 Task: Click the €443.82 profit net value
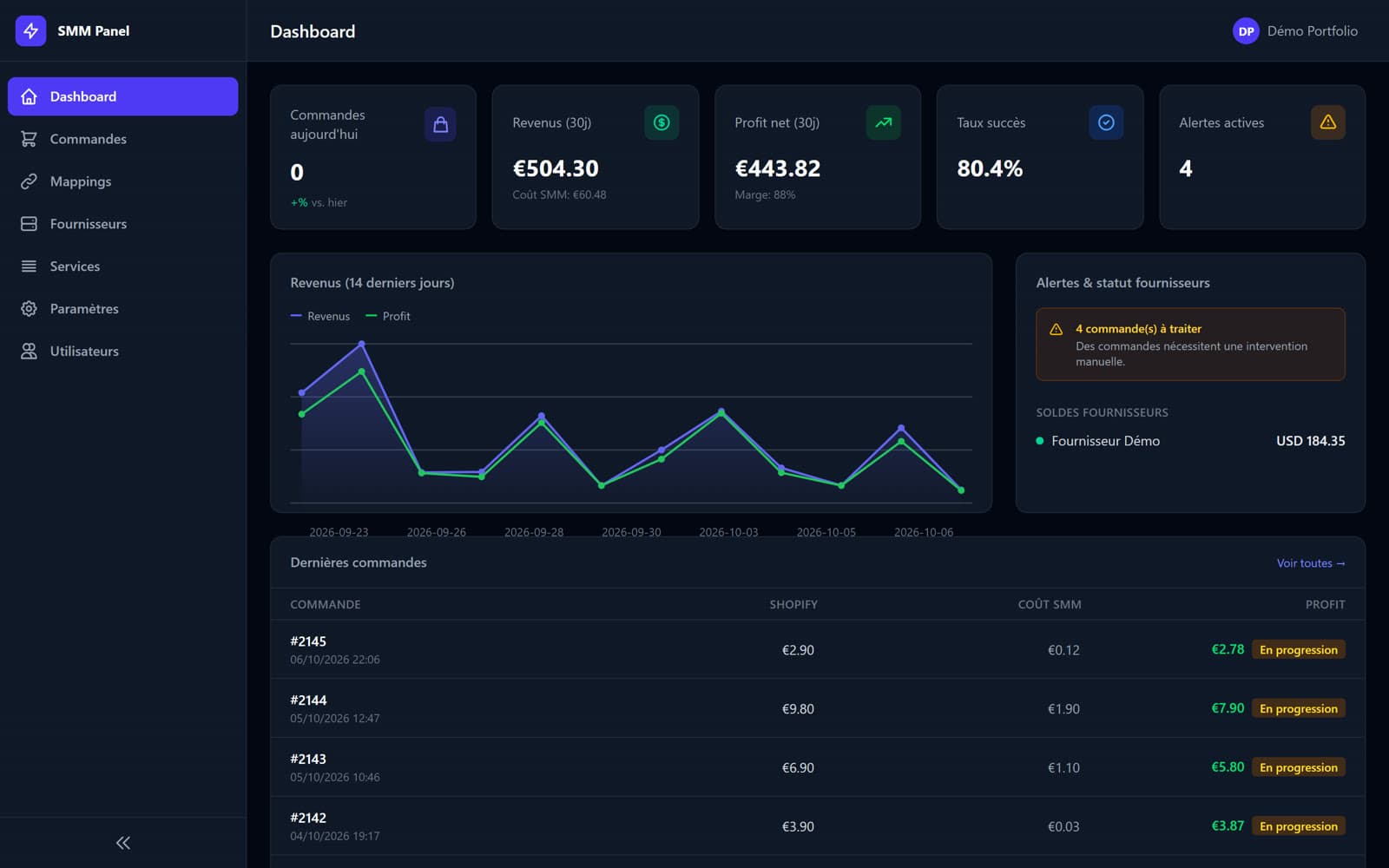pyautogui.click(x=778, y=168)
